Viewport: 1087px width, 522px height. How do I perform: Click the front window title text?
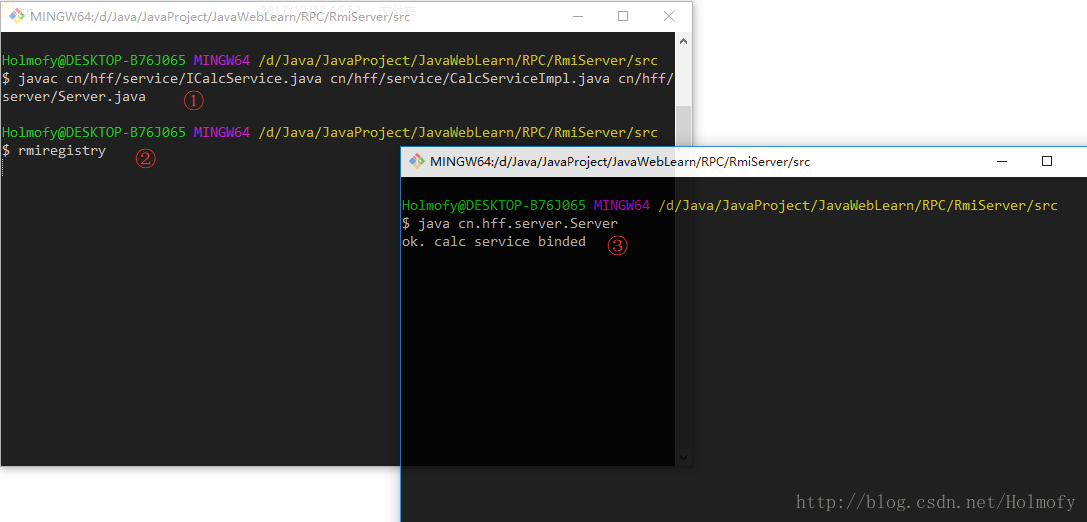620,162
